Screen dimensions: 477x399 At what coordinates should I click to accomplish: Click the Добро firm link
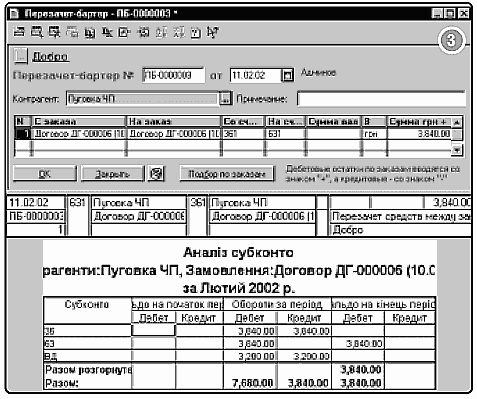point(50,57)
